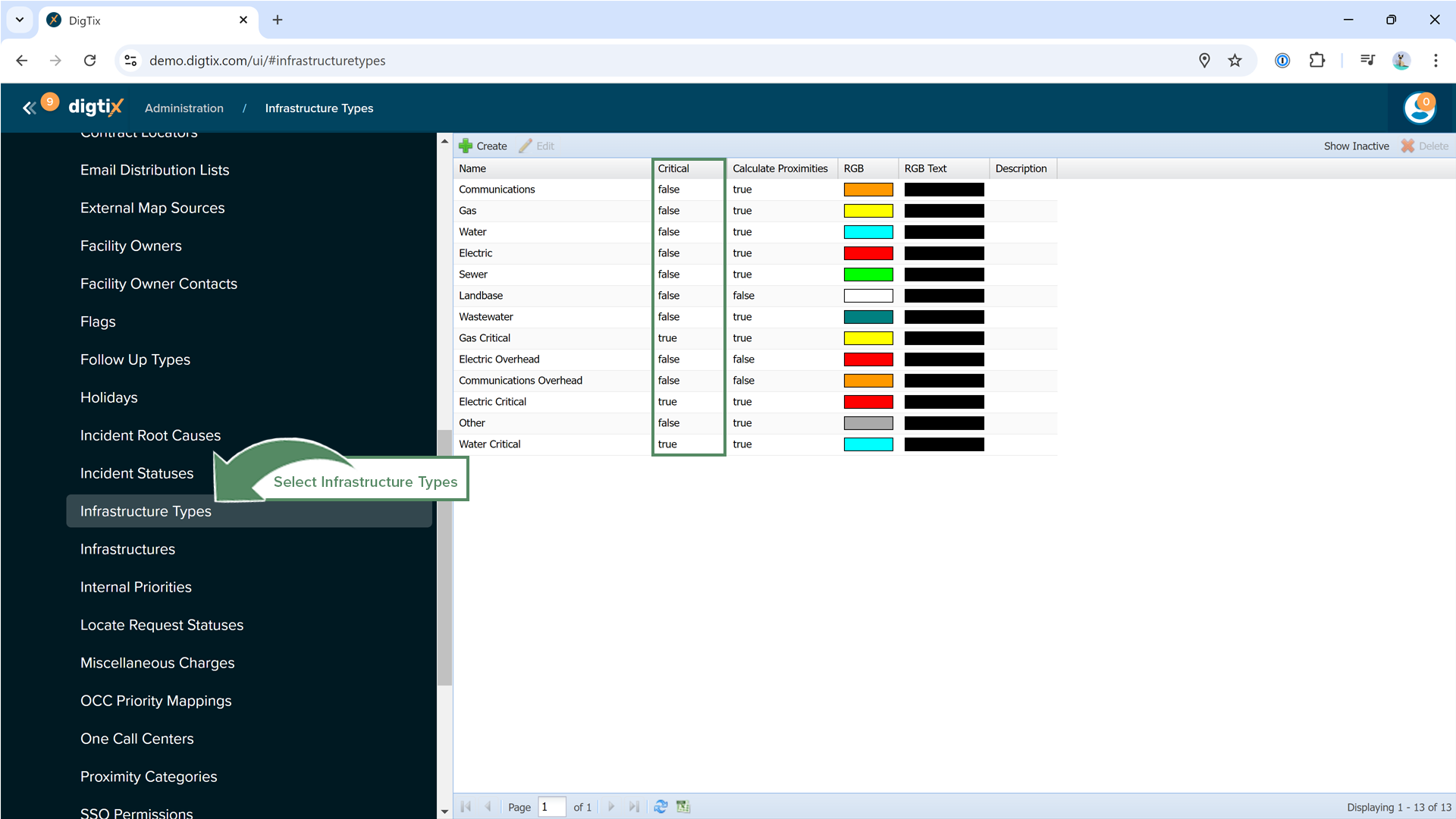Click the green Sewer RGB swatch
Image resolution: width=1456 pixels, height=819 pixels.
[868, 275]
